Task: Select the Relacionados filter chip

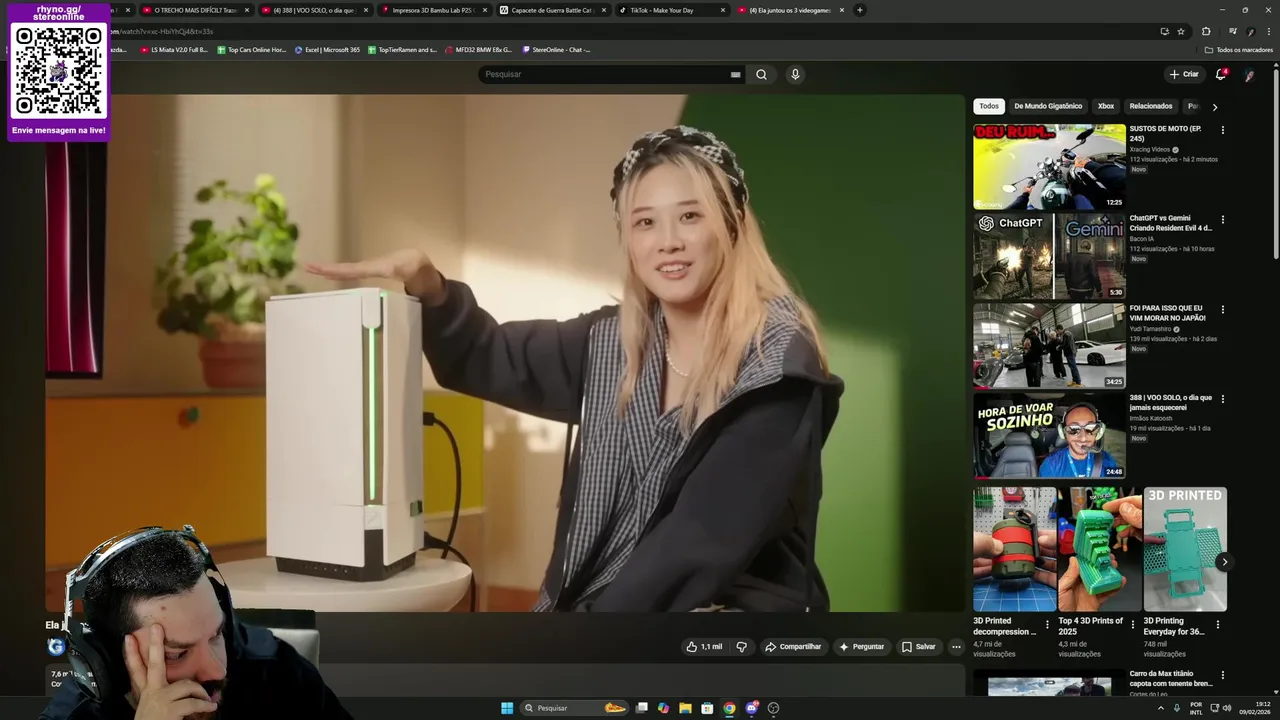Action: 1151,106
